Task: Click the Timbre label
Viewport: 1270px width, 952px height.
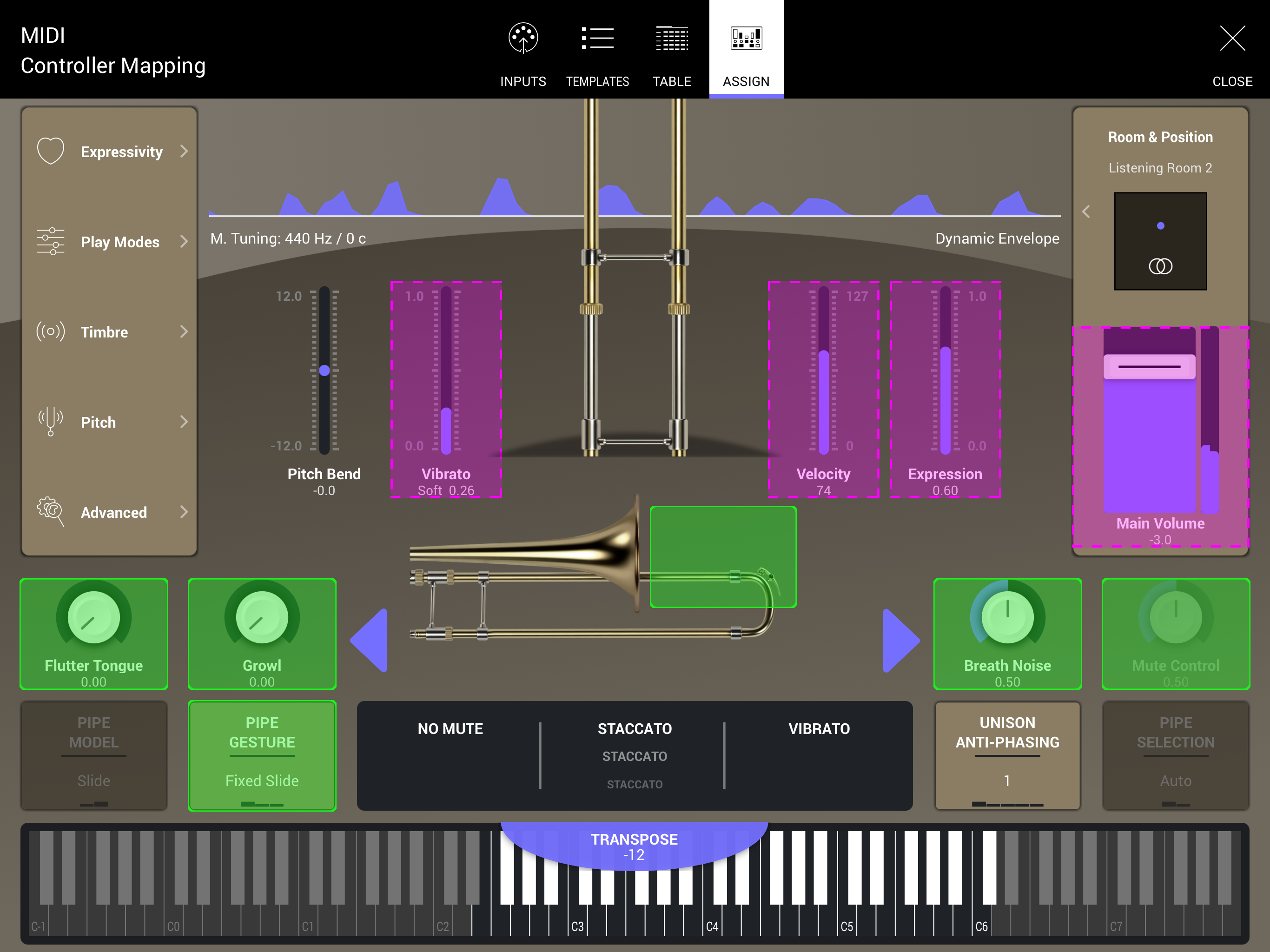Action: pos(105,332)
